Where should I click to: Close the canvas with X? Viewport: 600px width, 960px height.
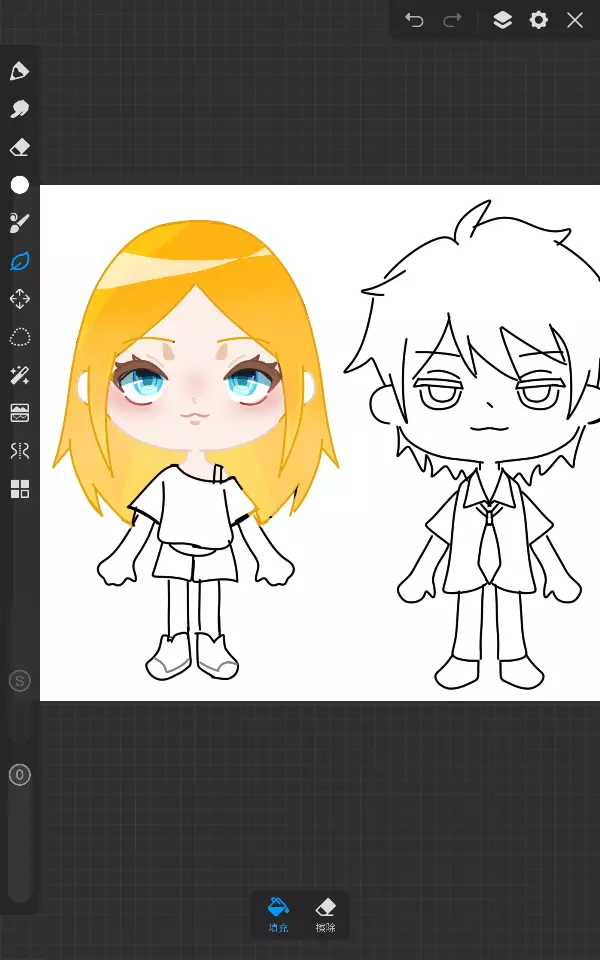pos(575,20)
